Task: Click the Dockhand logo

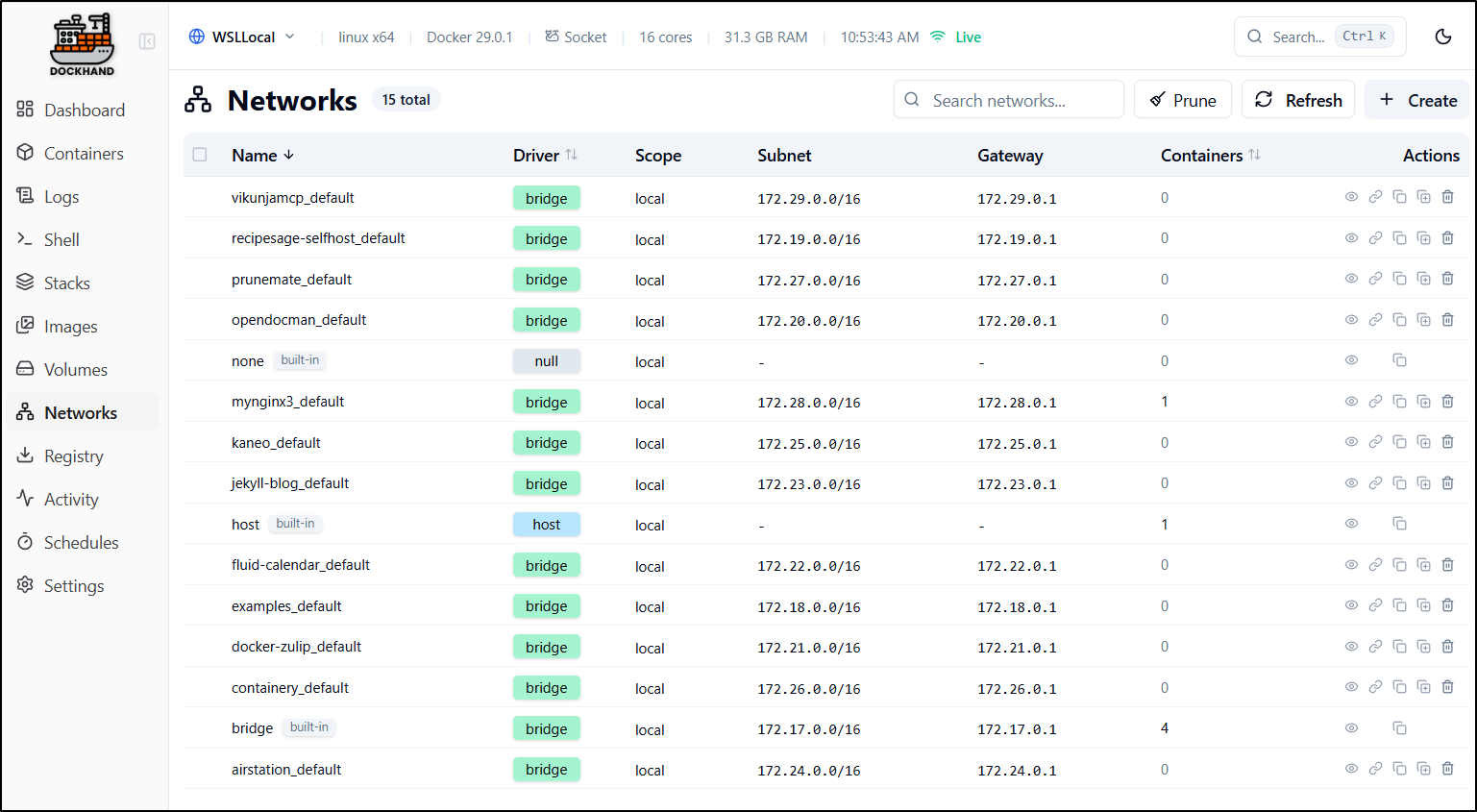Action: tap(82, 44)
